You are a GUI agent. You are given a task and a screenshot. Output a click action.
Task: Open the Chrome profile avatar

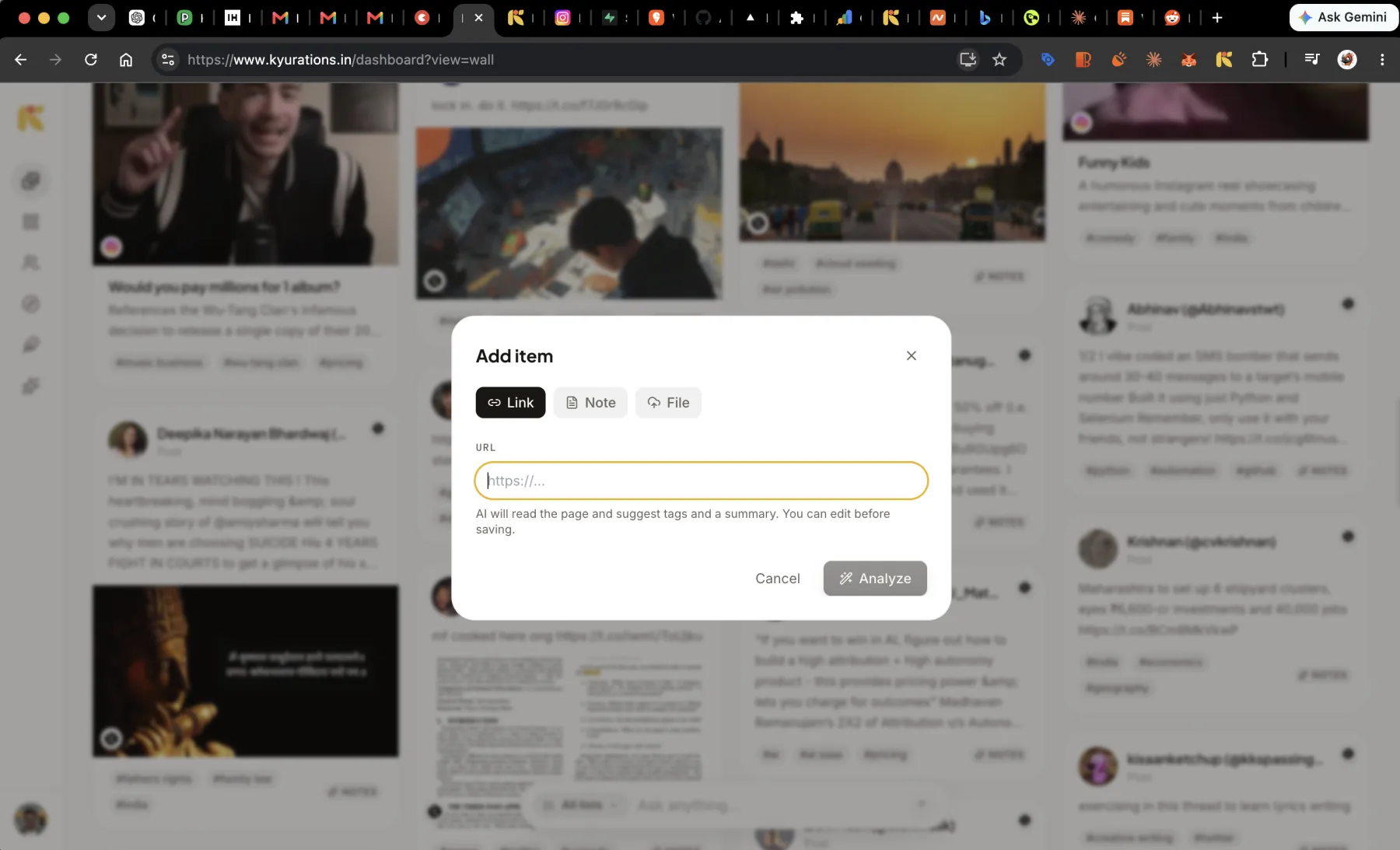[x=1347, y=60]
